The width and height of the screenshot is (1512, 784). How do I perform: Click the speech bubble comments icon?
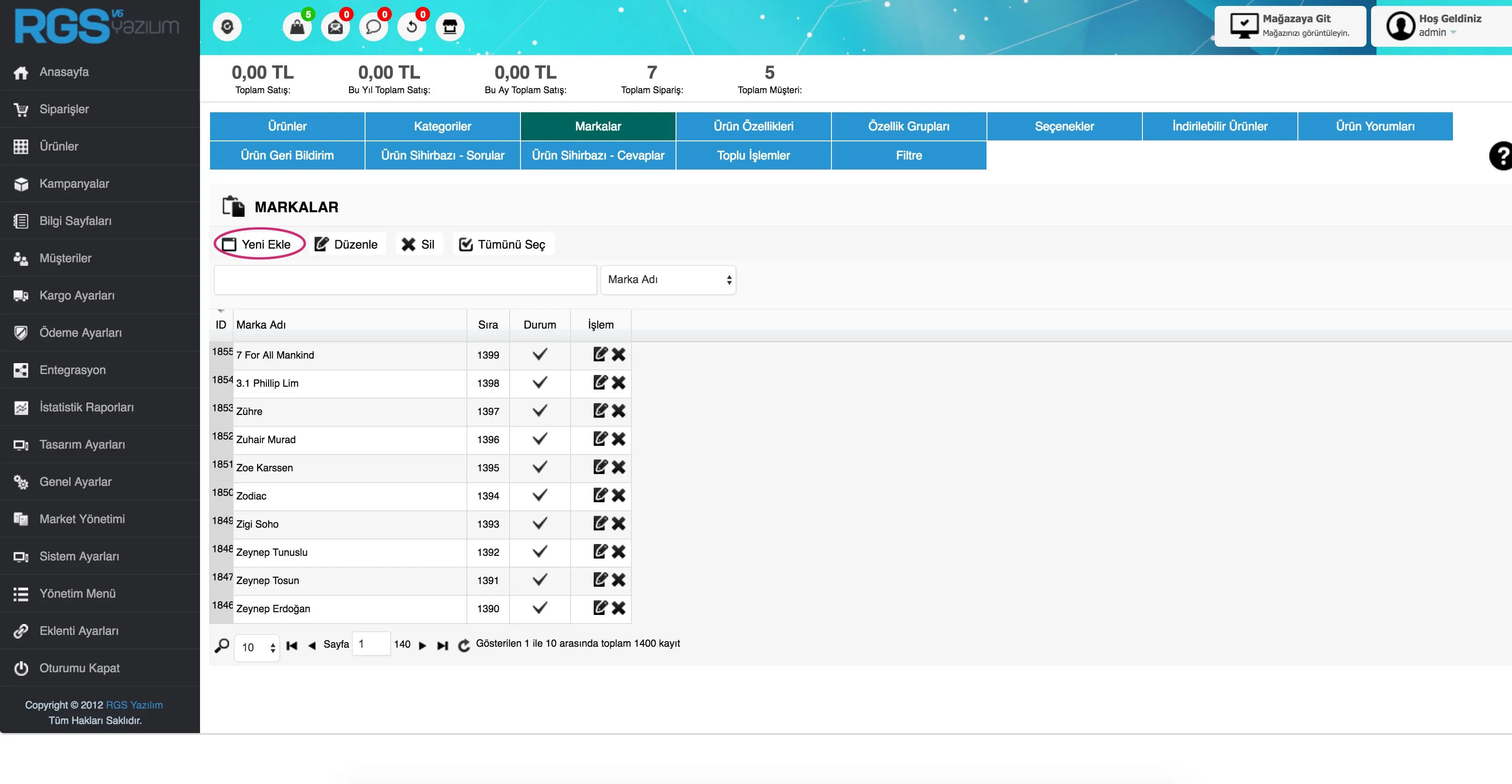(x=373, y=27)
